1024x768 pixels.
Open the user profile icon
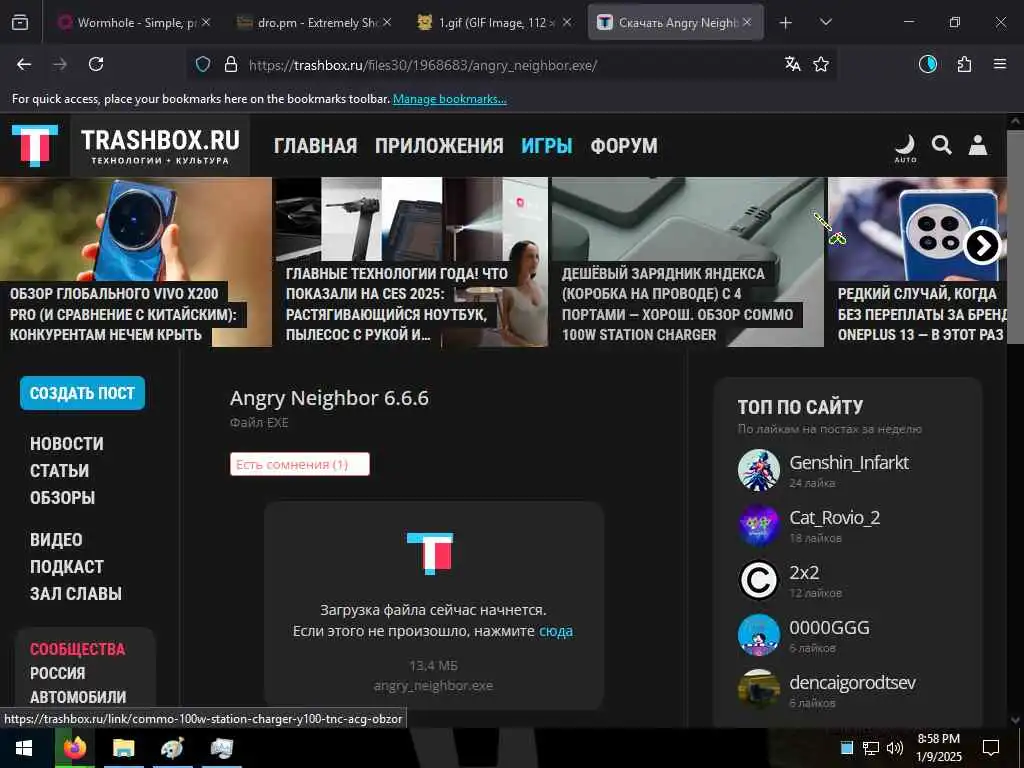coord(978,144)
